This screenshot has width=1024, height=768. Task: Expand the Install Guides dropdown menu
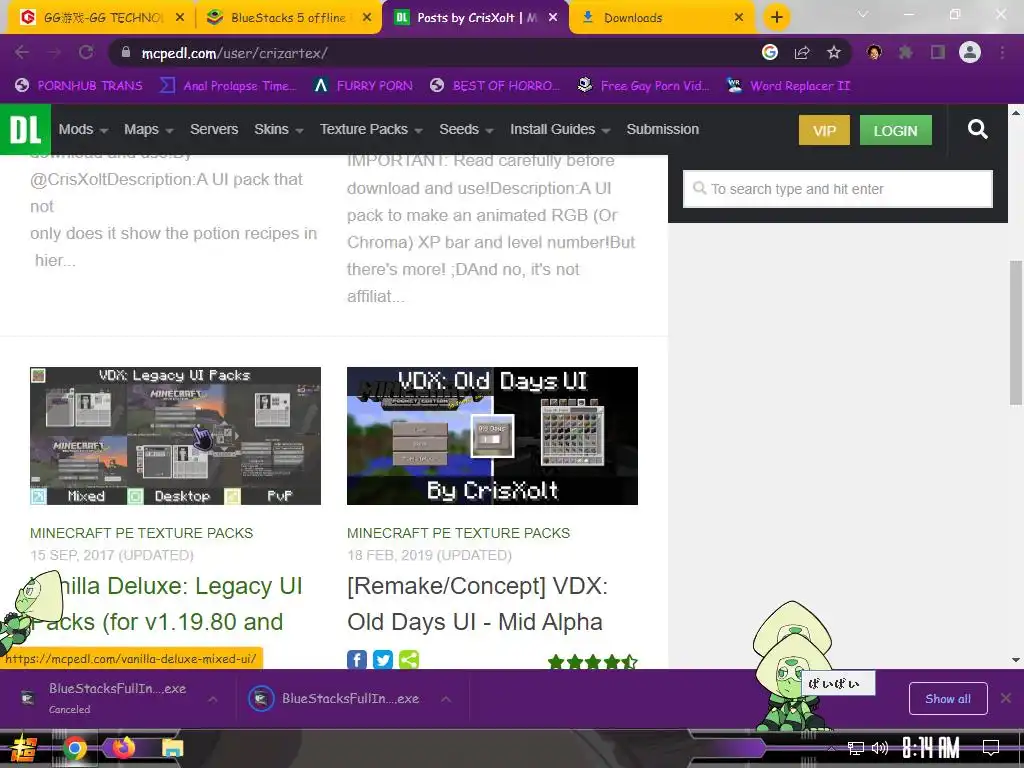pyautogui.click(x=560, y=129)
